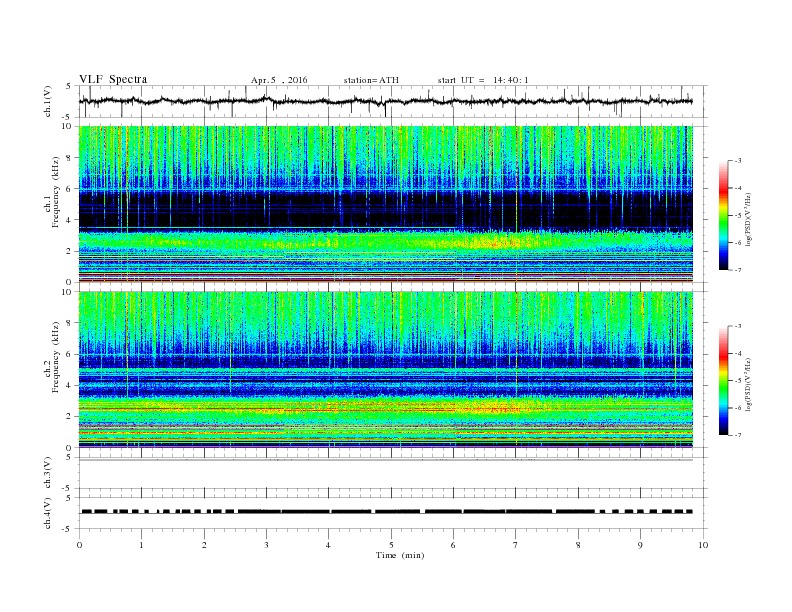Click time axis tick label "4"
Viewport: 792px width, 612px height.
328,545
